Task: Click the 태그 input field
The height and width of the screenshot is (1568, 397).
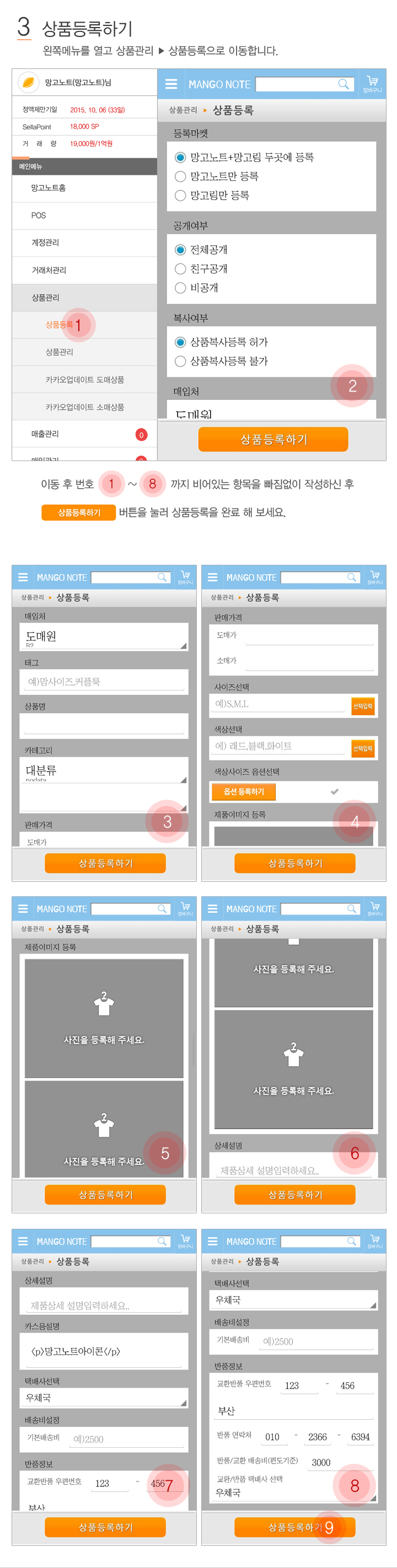Action: click(x=104, y=682)
